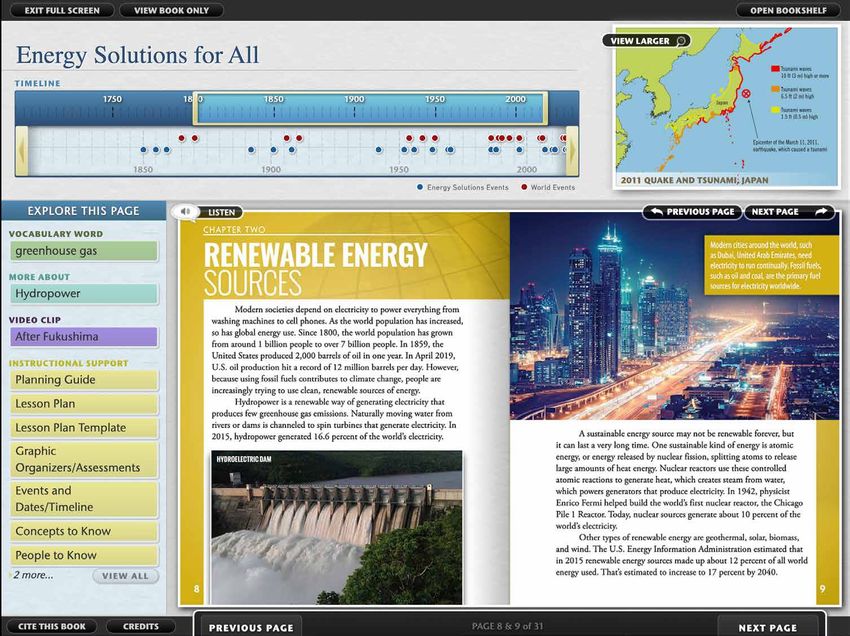Open the Lesson Plan link
Screen dimensions: 850x636
click(x=83, y=404)
